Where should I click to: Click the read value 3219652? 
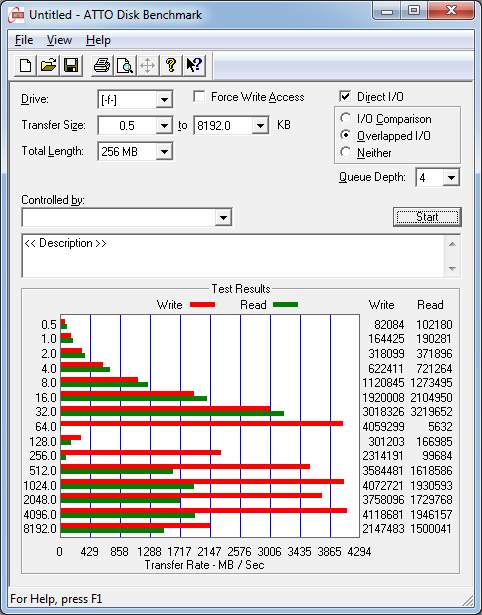pyautogui.click(x=431, y=412)
